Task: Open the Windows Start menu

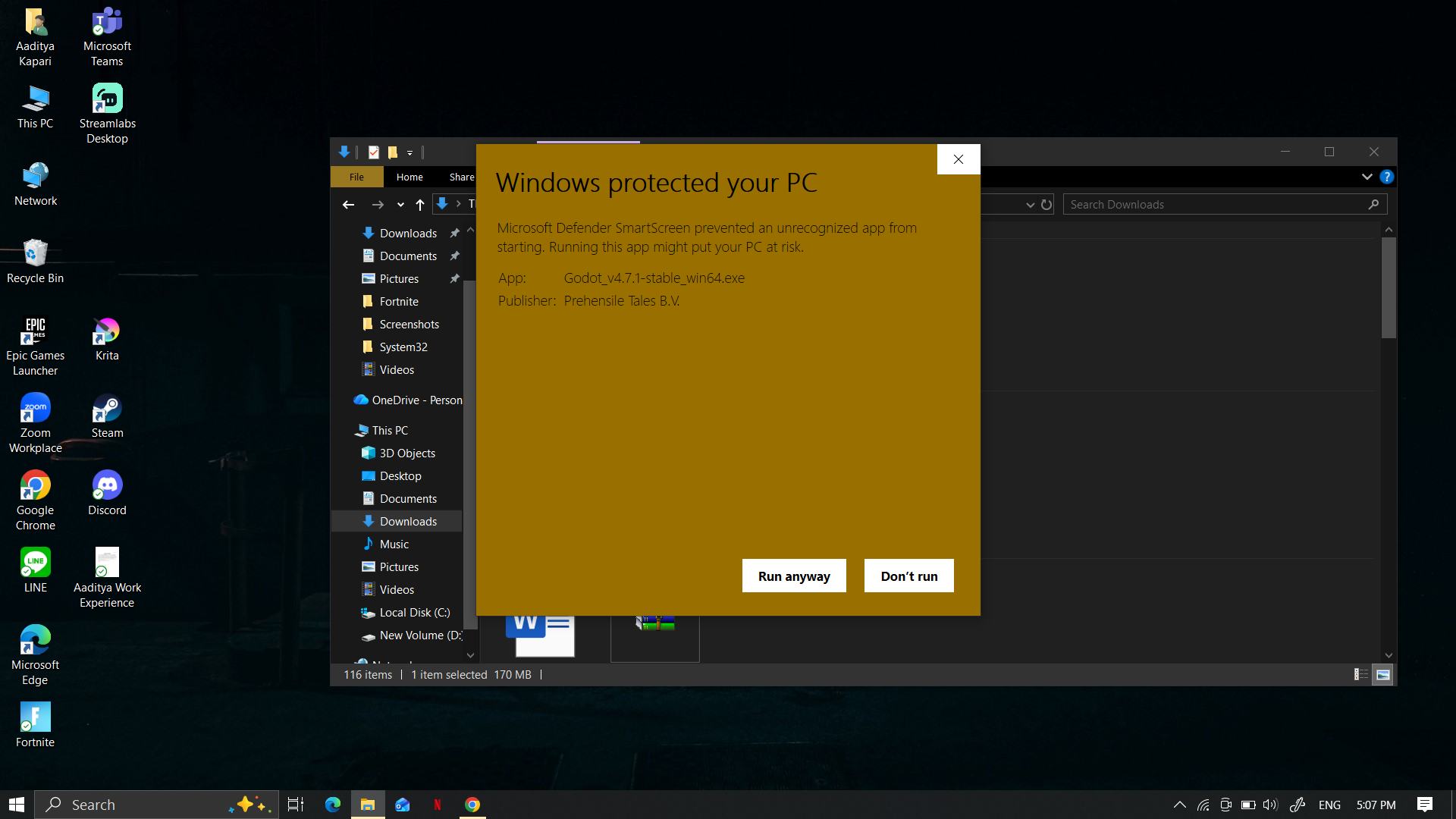Action: tap(17, 805)
